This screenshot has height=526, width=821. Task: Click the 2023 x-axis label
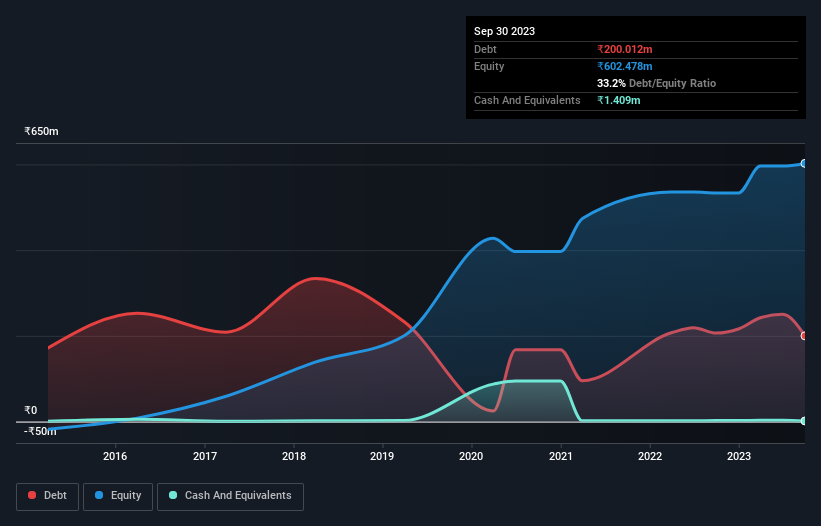(739, 456)
